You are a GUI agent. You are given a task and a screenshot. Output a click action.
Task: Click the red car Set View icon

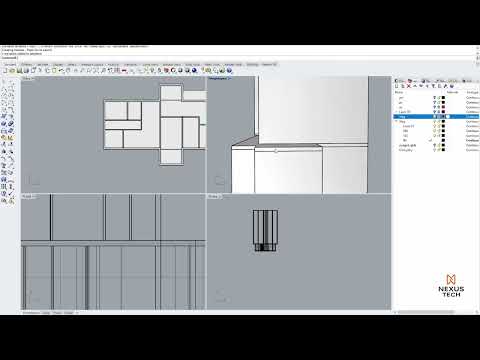pyautogui.click(x=124, y=70)
